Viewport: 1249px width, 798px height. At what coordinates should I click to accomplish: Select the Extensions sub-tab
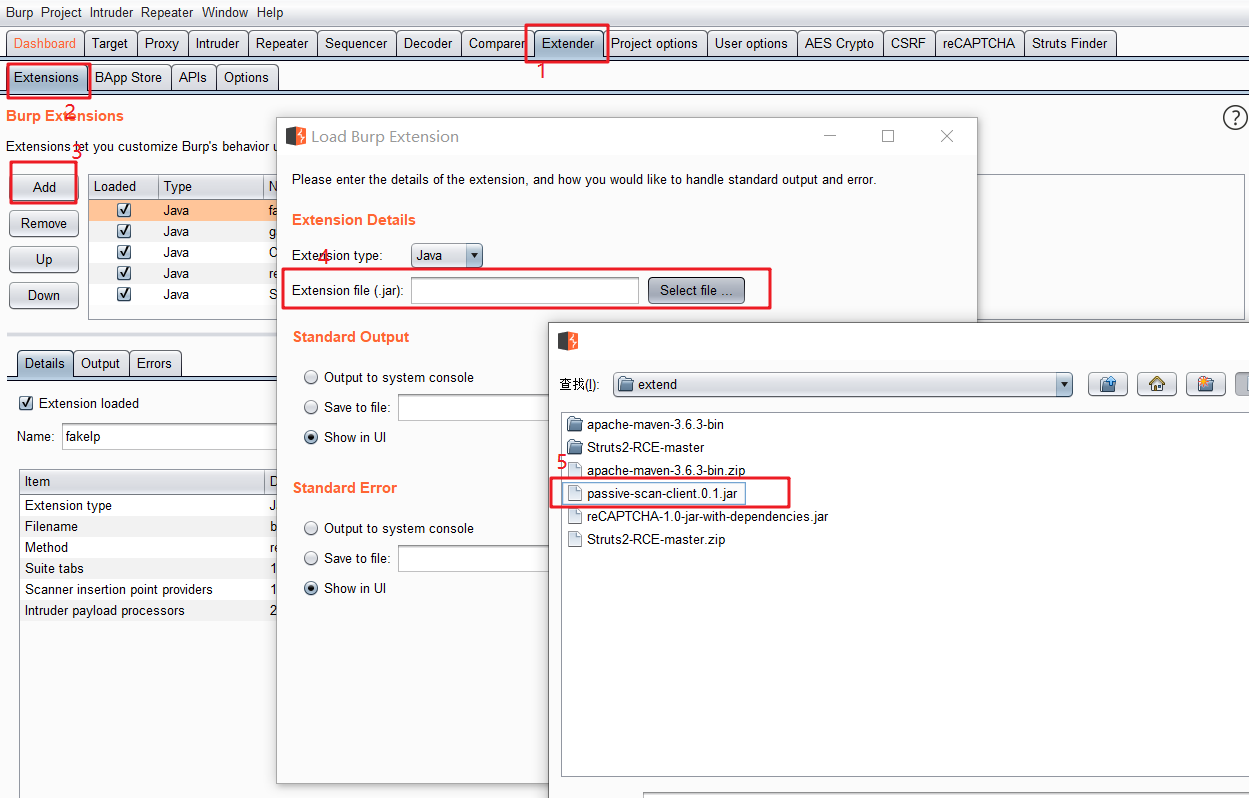point(46,77)
